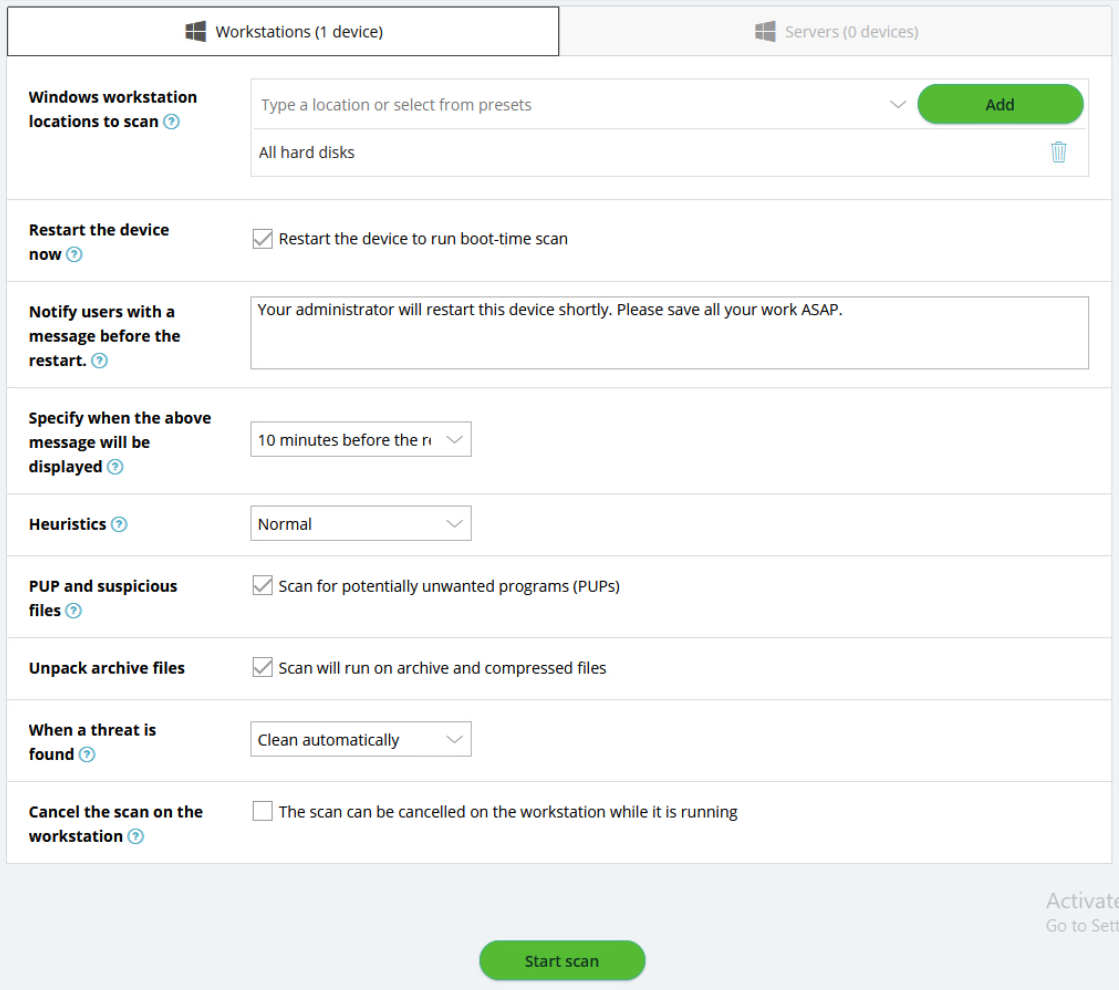The height and width of the screenshot is (990, 1119).
Task: Change the Heuristics level dropdown
Action: (361, 523)
